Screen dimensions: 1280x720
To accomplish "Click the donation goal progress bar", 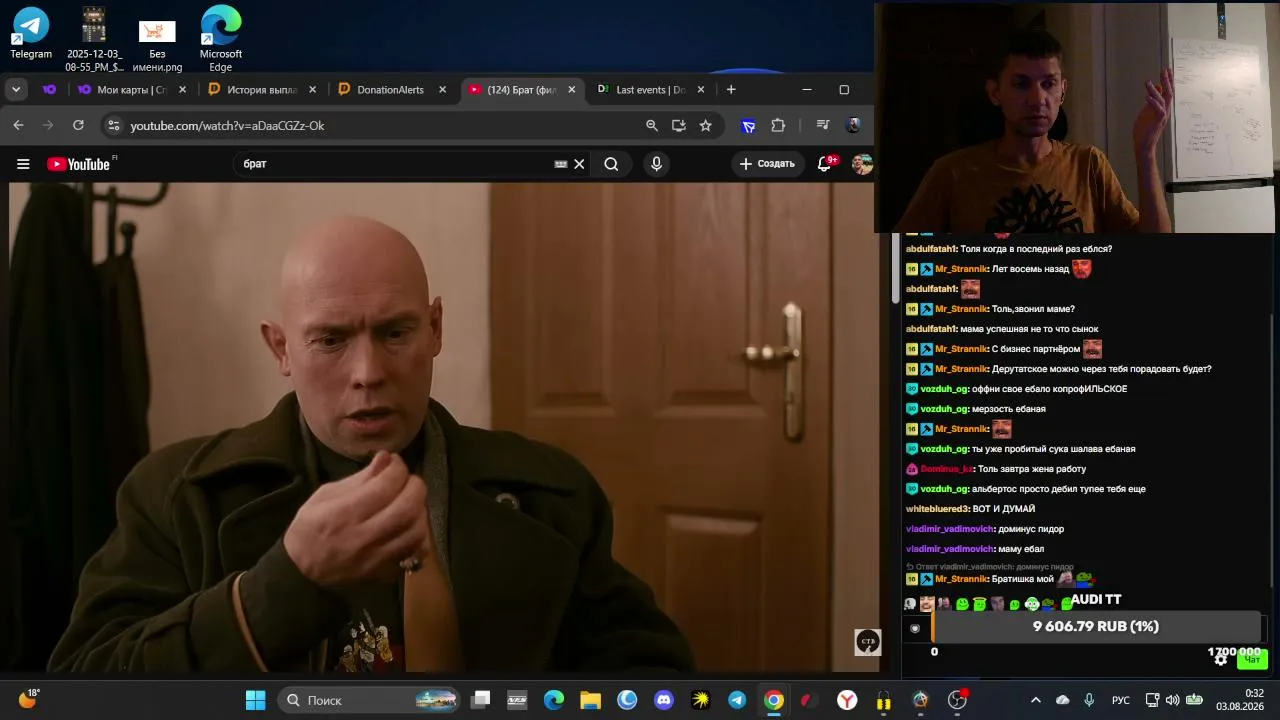I will click(1096, 627).
